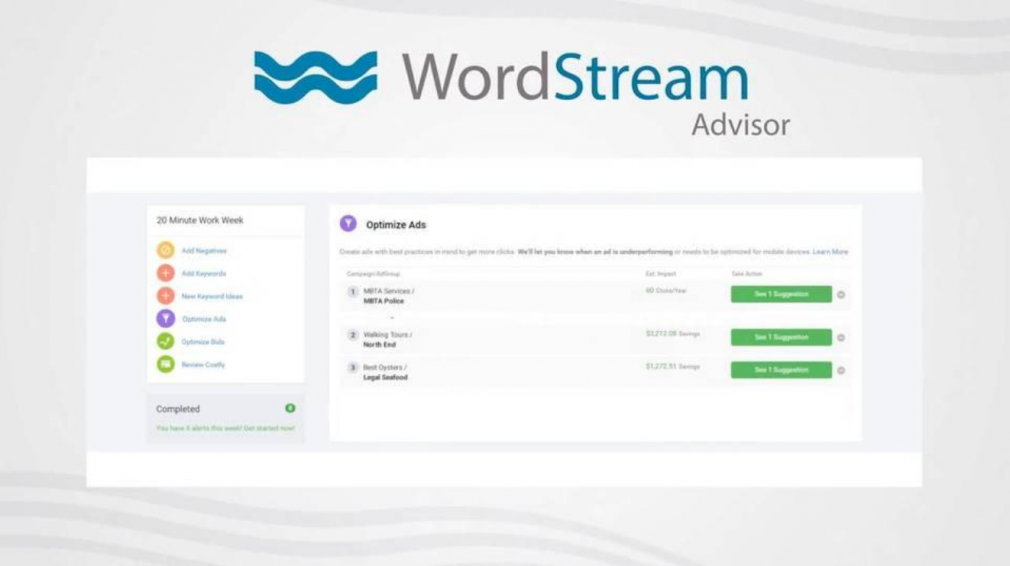Click the row number 2 badge
The image size is (1010, 566).
point(352,335)
